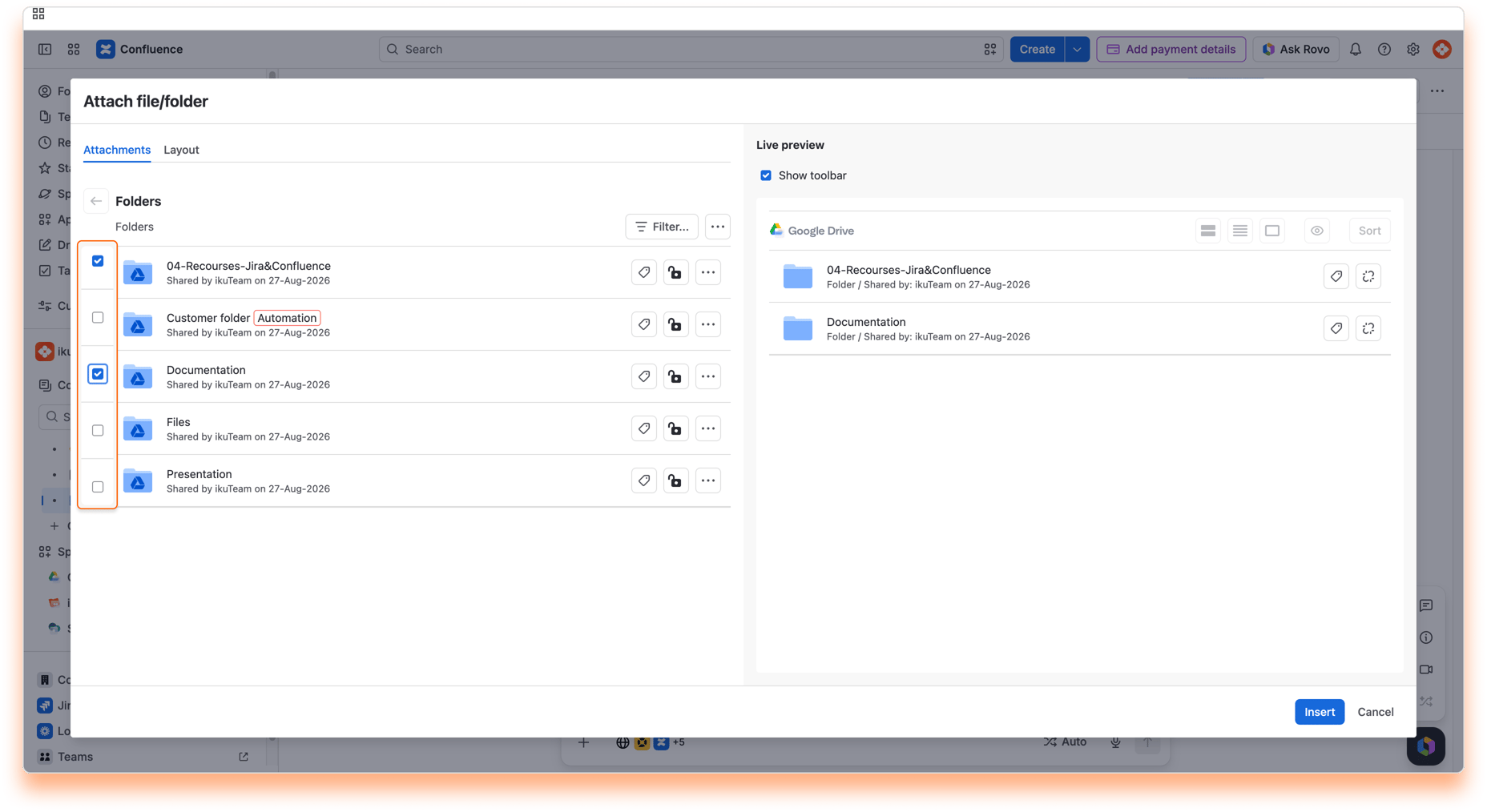1487x812 pixels.
Task: Open the user profile avatar
Action: coord(1442,49)
